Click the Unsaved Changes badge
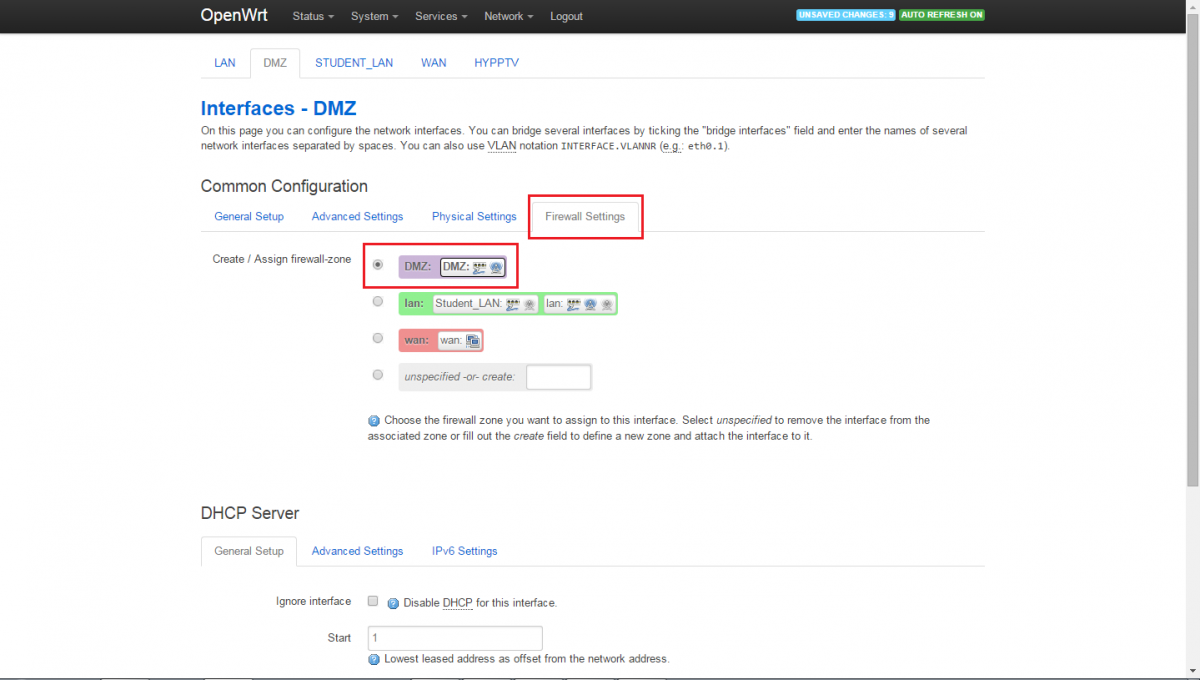Viewport: 1200px width, 680px height. click(845, 15)
